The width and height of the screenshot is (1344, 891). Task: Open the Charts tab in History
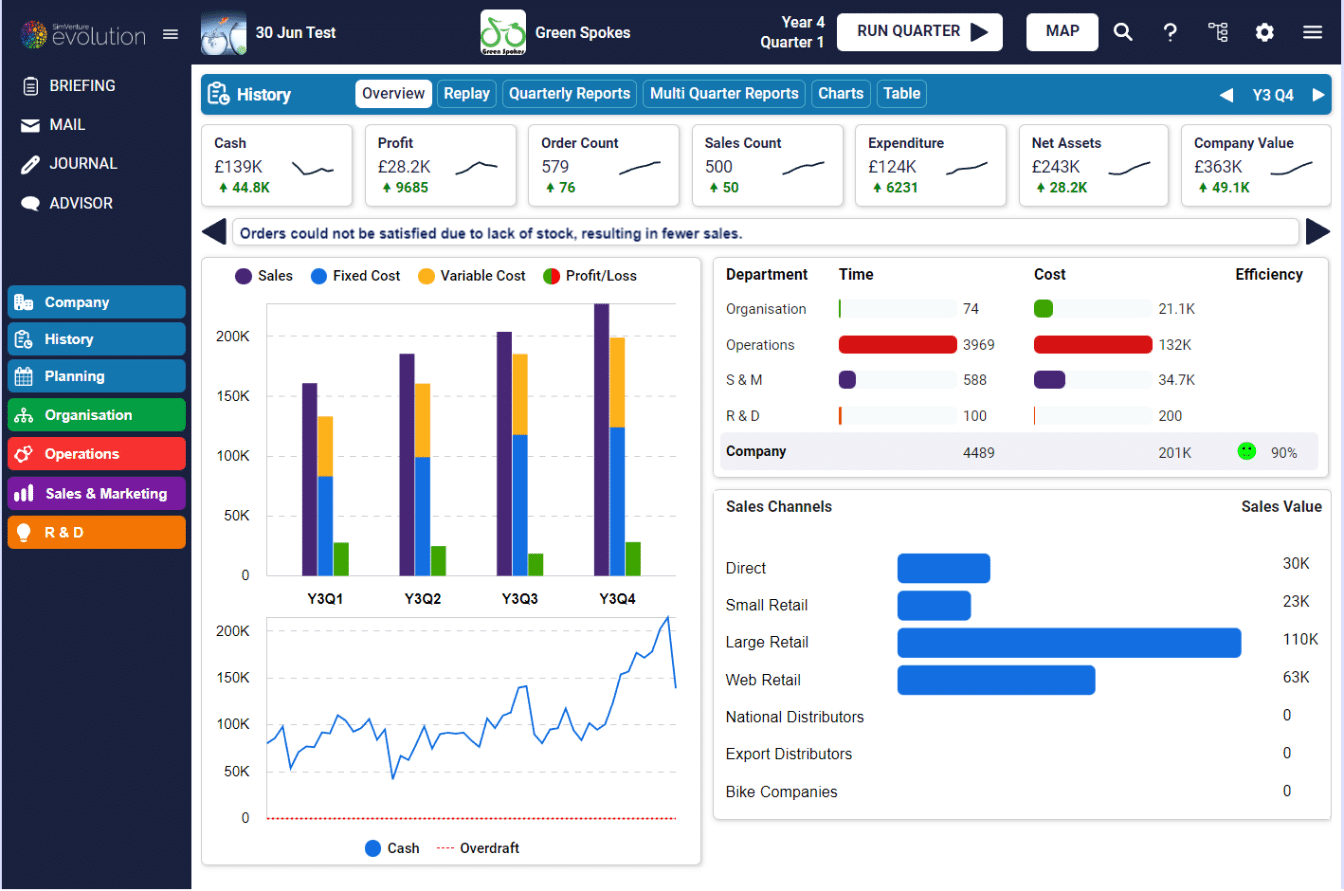pyautogui.click(x=840, y=93)
